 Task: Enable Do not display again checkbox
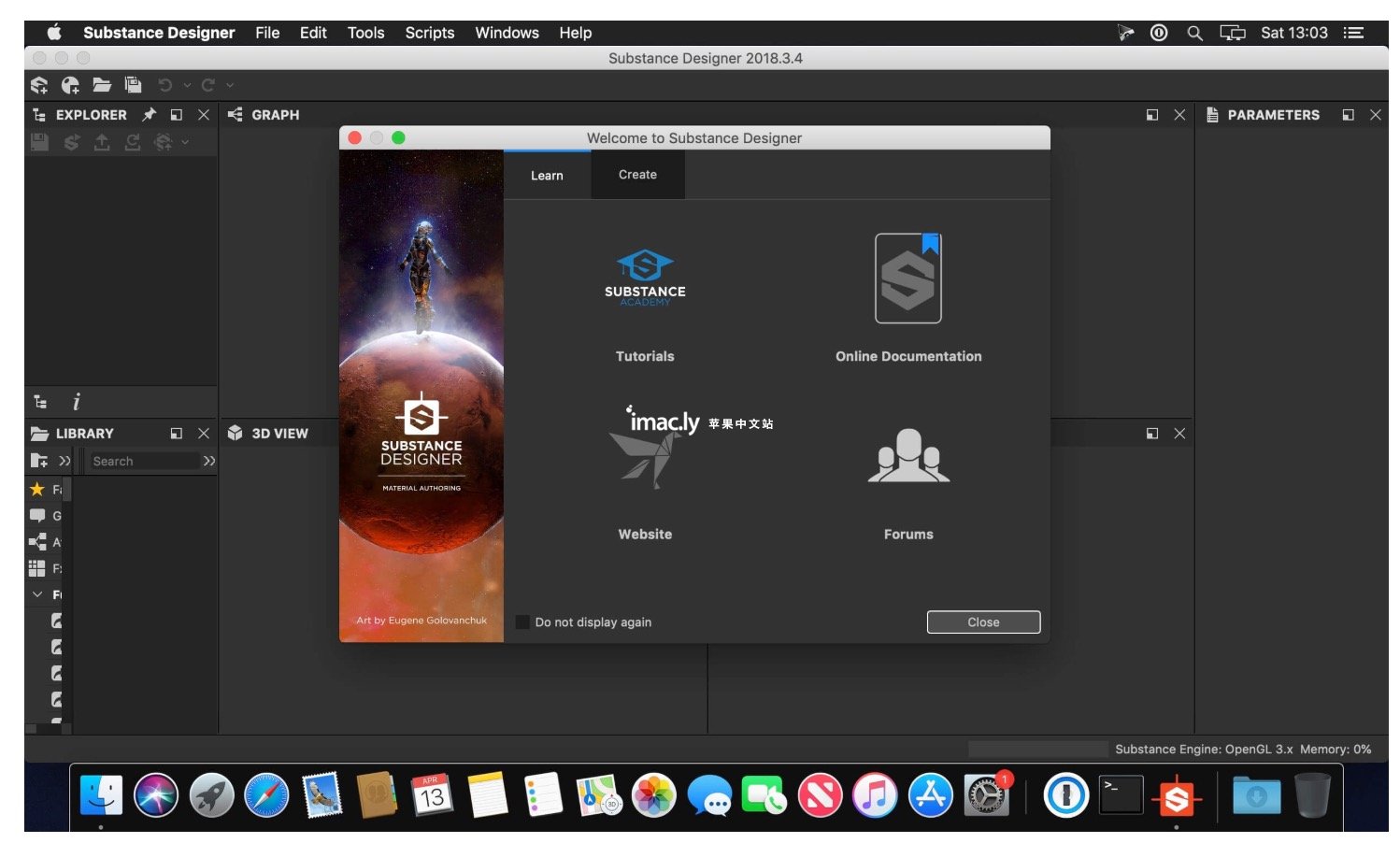523,622
